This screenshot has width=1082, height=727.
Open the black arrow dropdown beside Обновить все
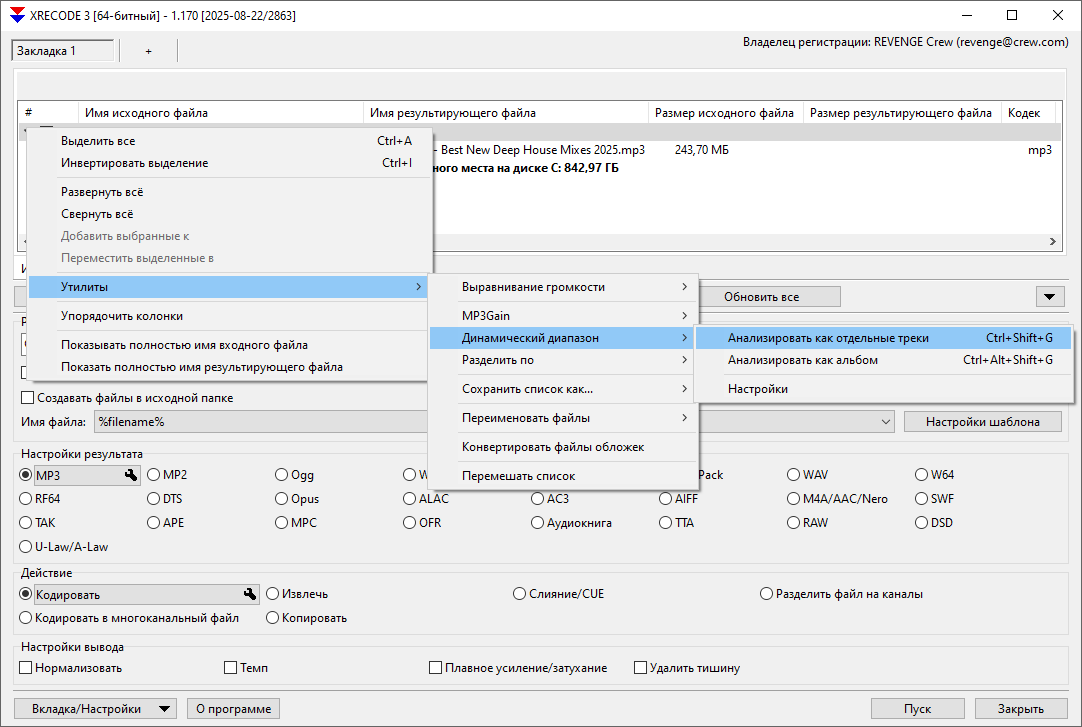coord(1050,297)
